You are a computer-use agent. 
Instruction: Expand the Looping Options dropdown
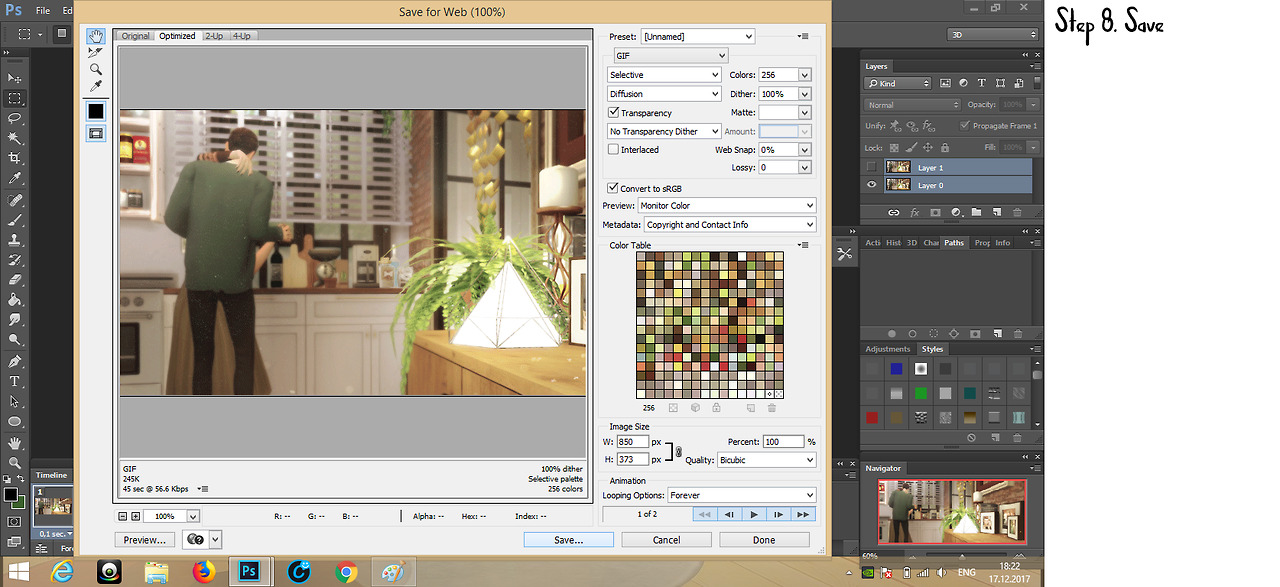[x=741, y=495]
